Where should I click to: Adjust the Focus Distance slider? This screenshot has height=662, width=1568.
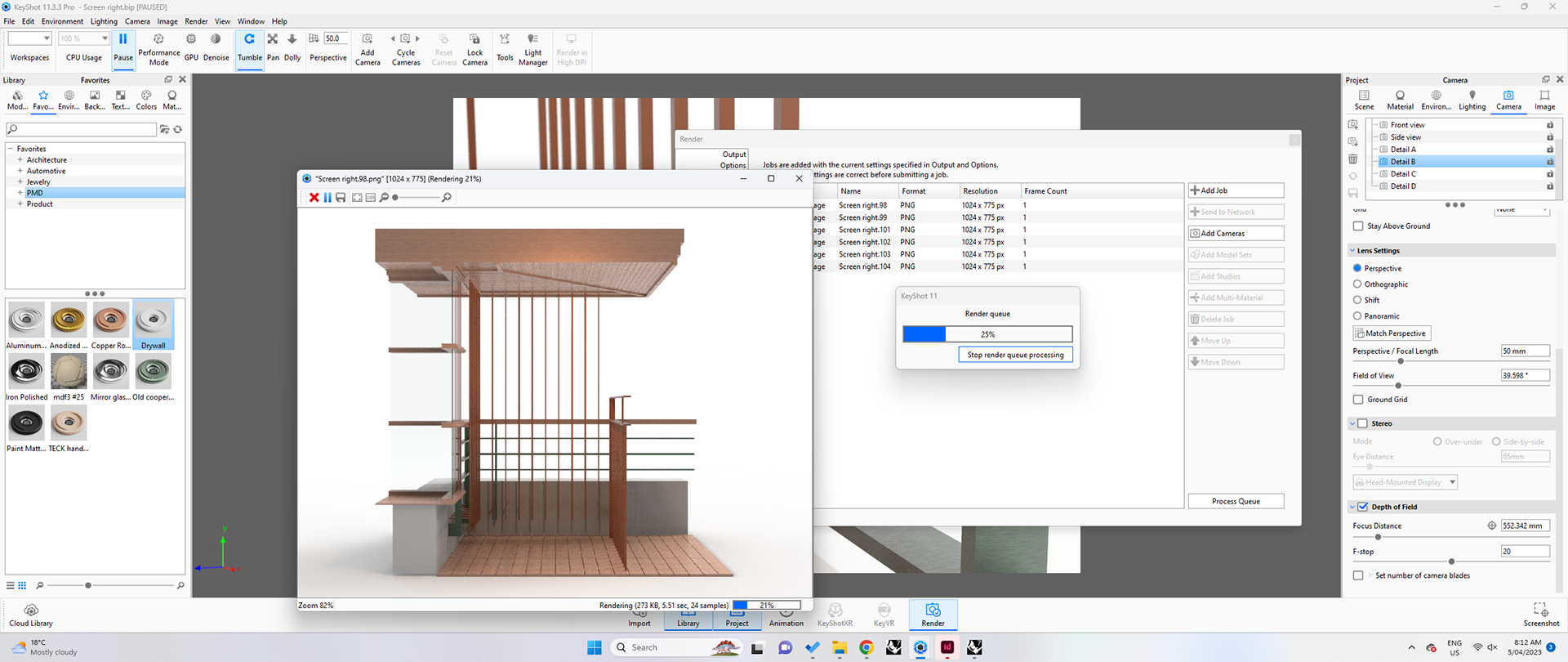pyautogui.click(x=1451, y=537)
